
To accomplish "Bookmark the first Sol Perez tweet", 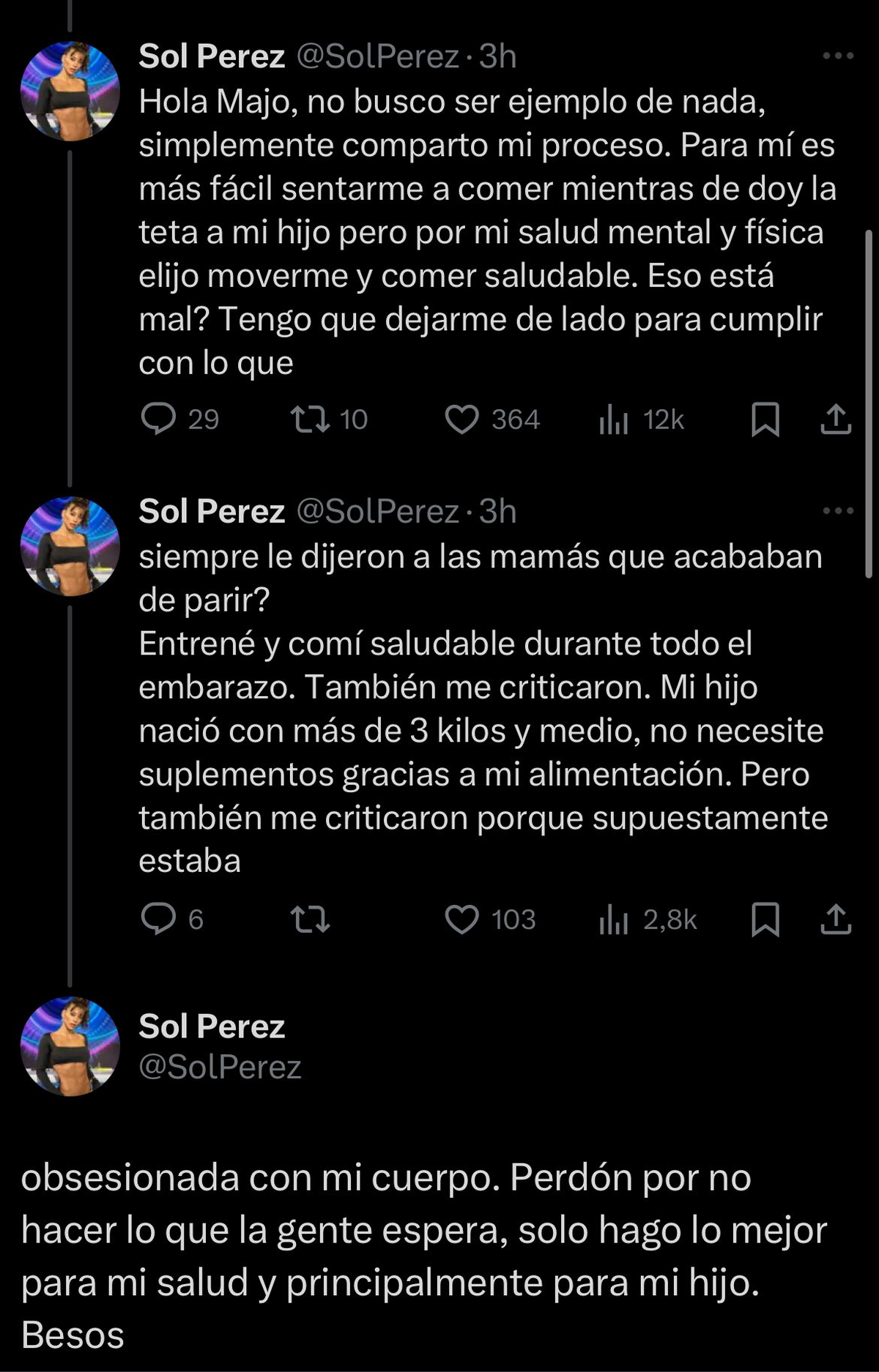I will pos(765,420).
